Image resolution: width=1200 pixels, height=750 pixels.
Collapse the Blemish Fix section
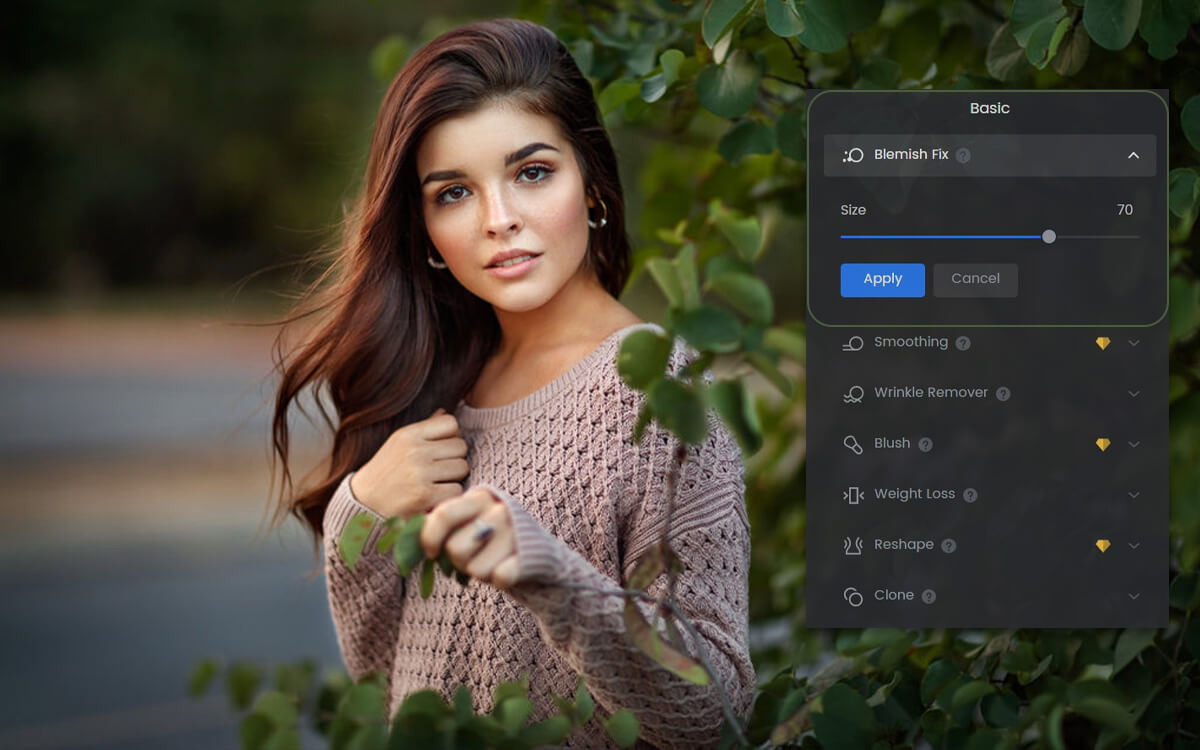pyautogui.click(x=1134, y=155)
